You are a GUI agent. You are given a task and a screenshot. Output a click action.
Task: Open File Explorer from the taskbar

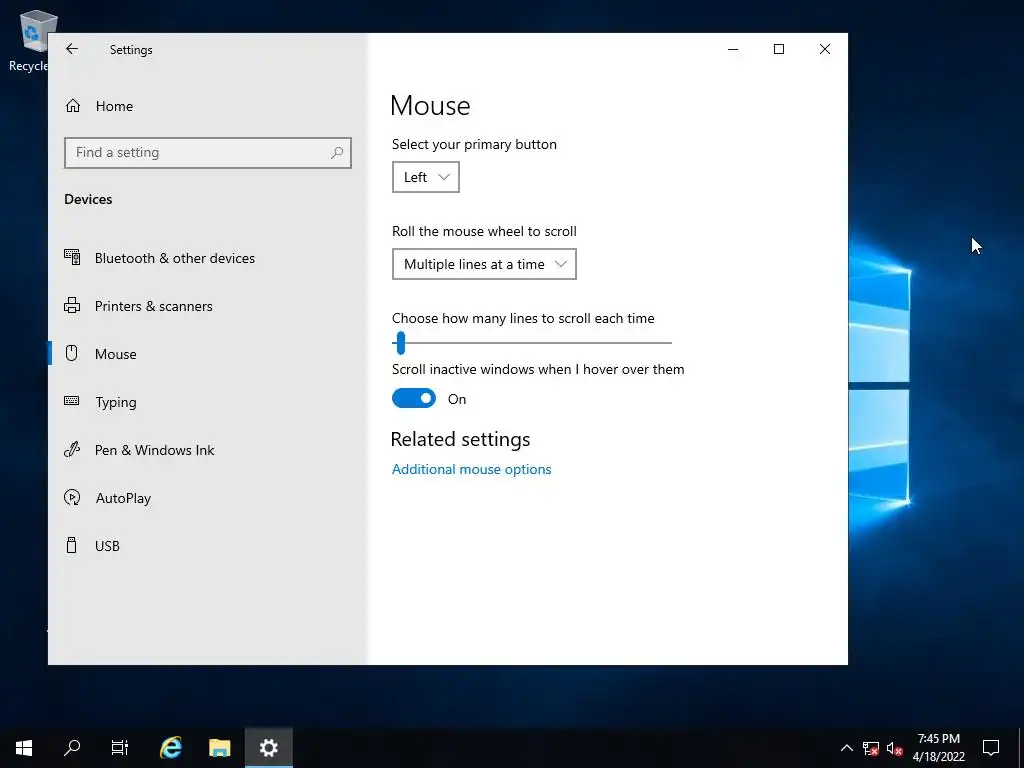click(219, 748)
